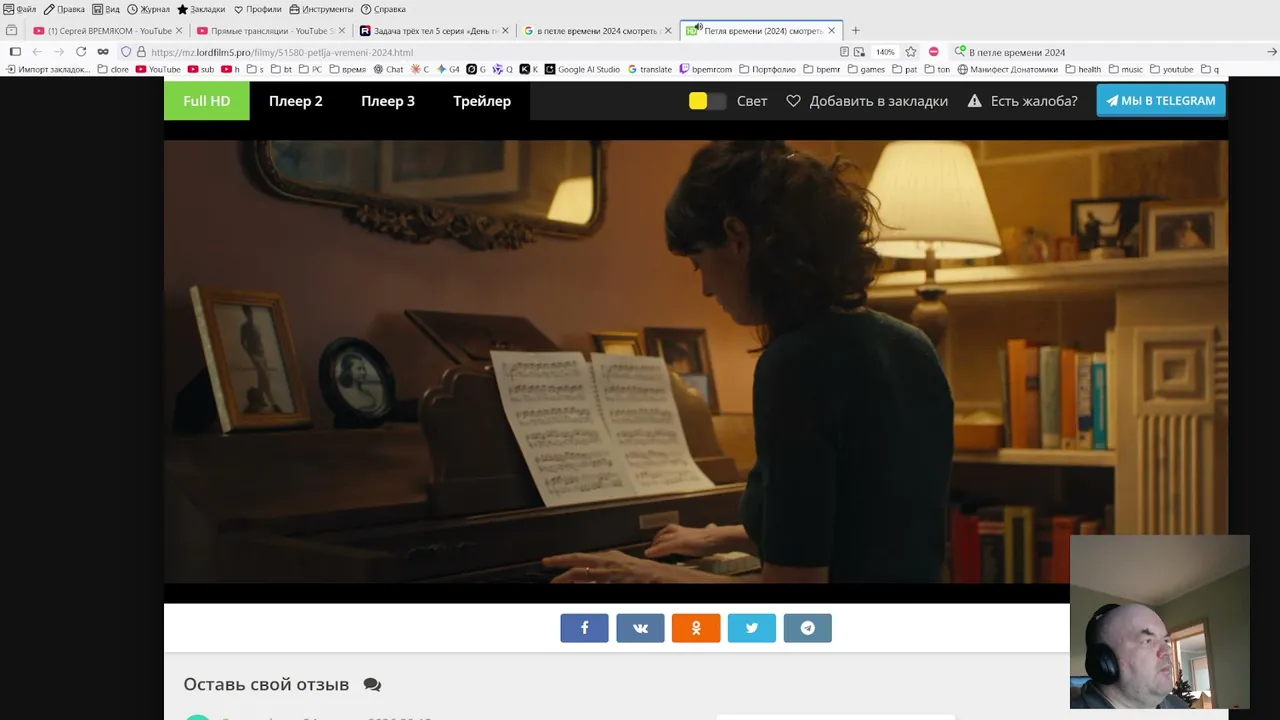Open the "games" bookmarks folder

pyautogui.click(x=866, y=69)
